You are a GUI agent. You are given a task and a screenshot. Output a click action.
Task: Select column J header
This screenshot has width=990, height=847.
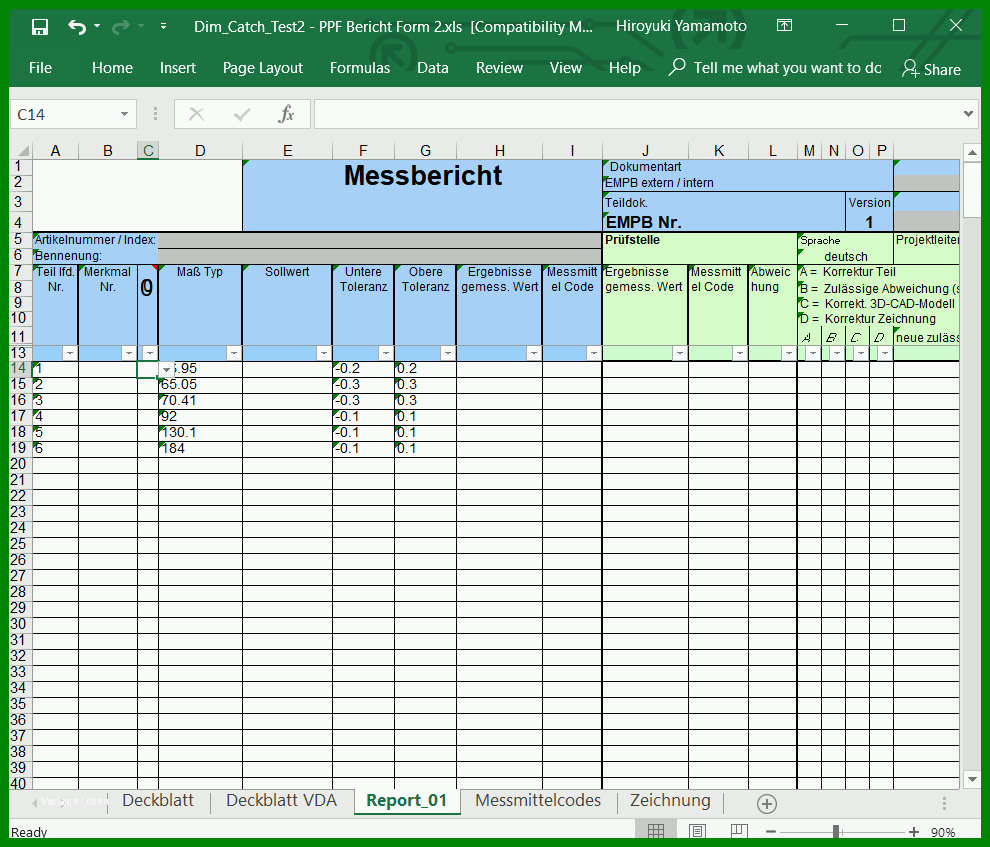(645, 151)
